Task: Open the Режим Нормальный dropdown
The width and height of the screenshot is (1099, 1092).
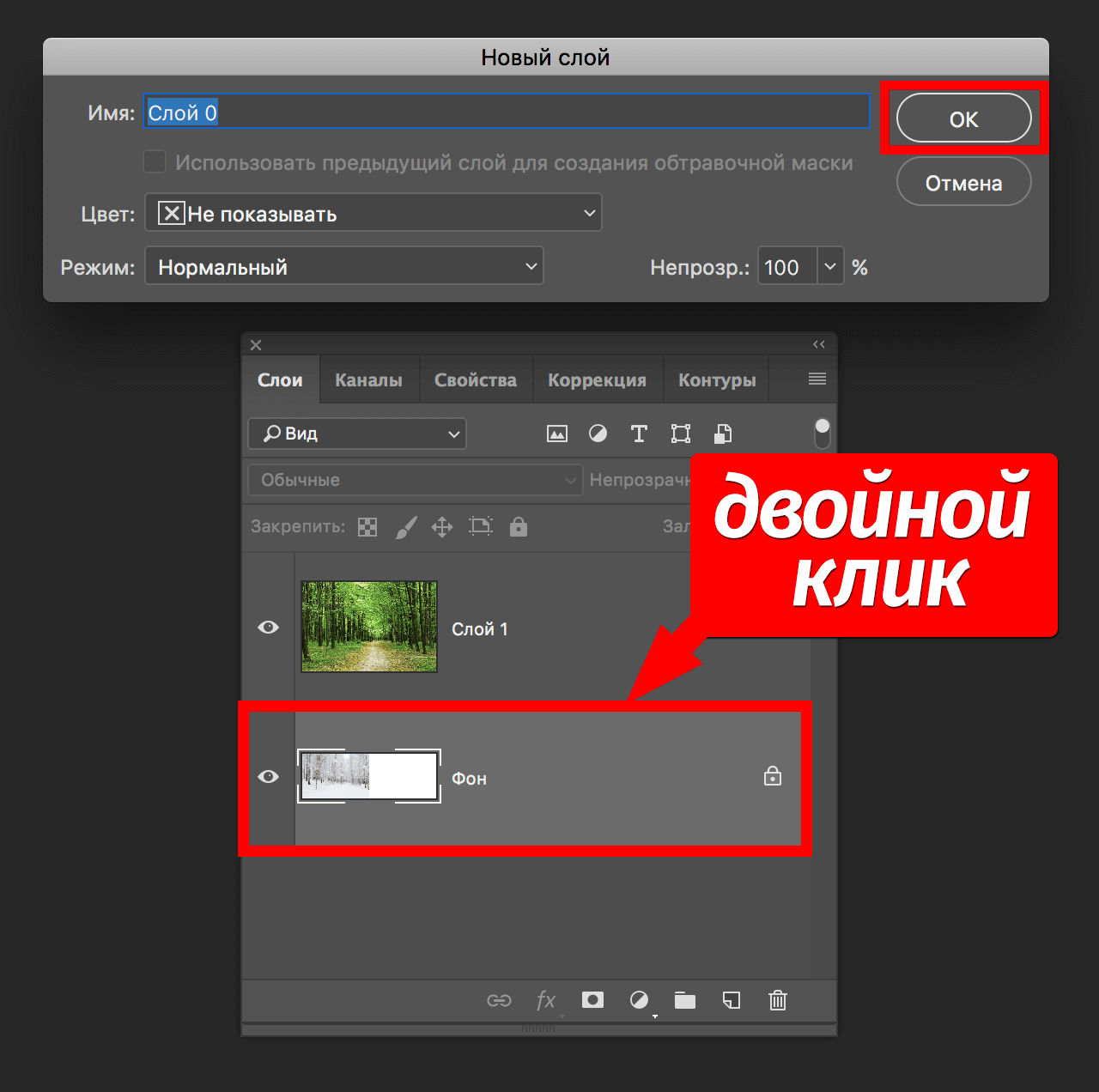Action: click(x=343, y=266)
